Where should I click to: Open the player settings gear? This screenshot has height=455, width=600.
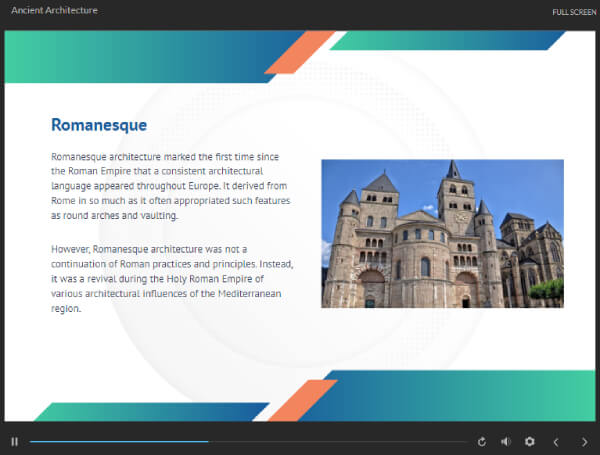point(530,441)
